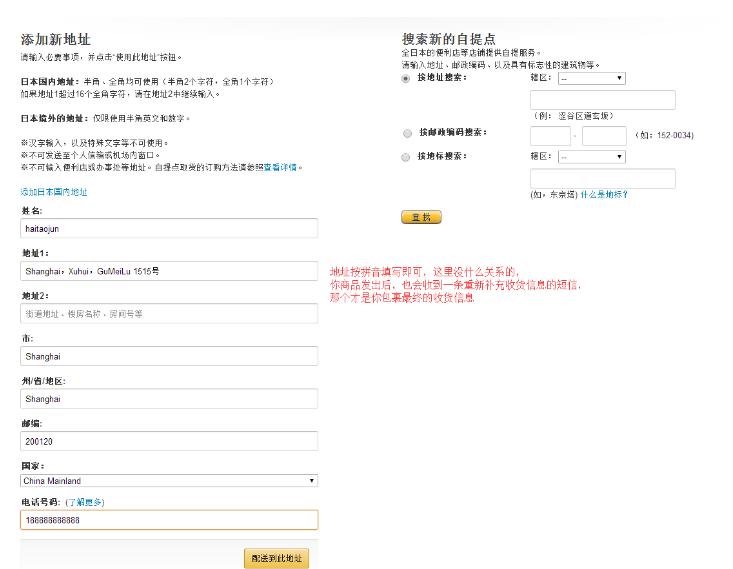Select the 按地址搜索 radio button
Viewport: 733px width, 569px height.
[x=406, y=78]
